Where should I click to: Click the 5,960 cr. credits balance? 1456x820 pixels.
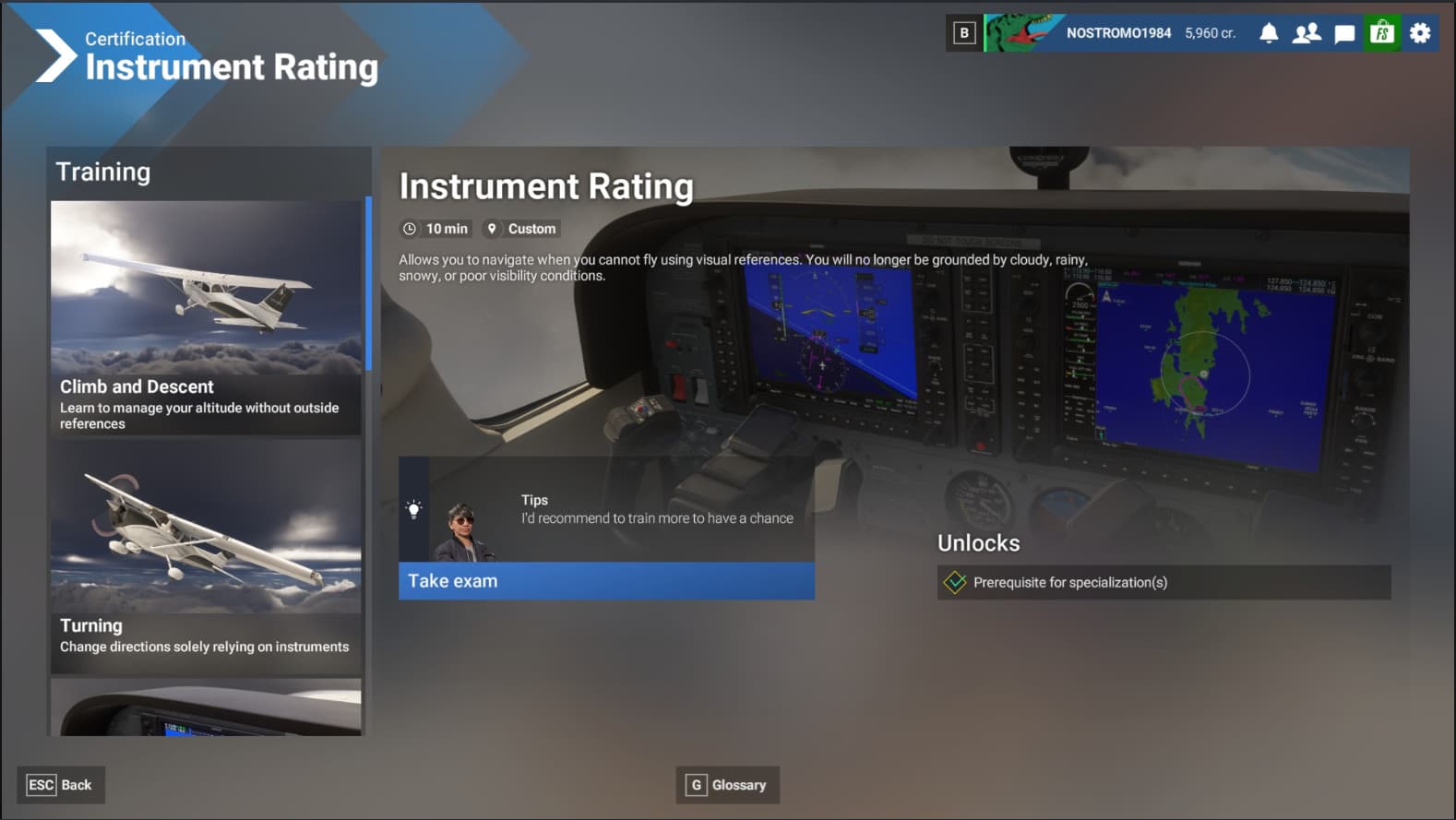tap(1210, 33)
